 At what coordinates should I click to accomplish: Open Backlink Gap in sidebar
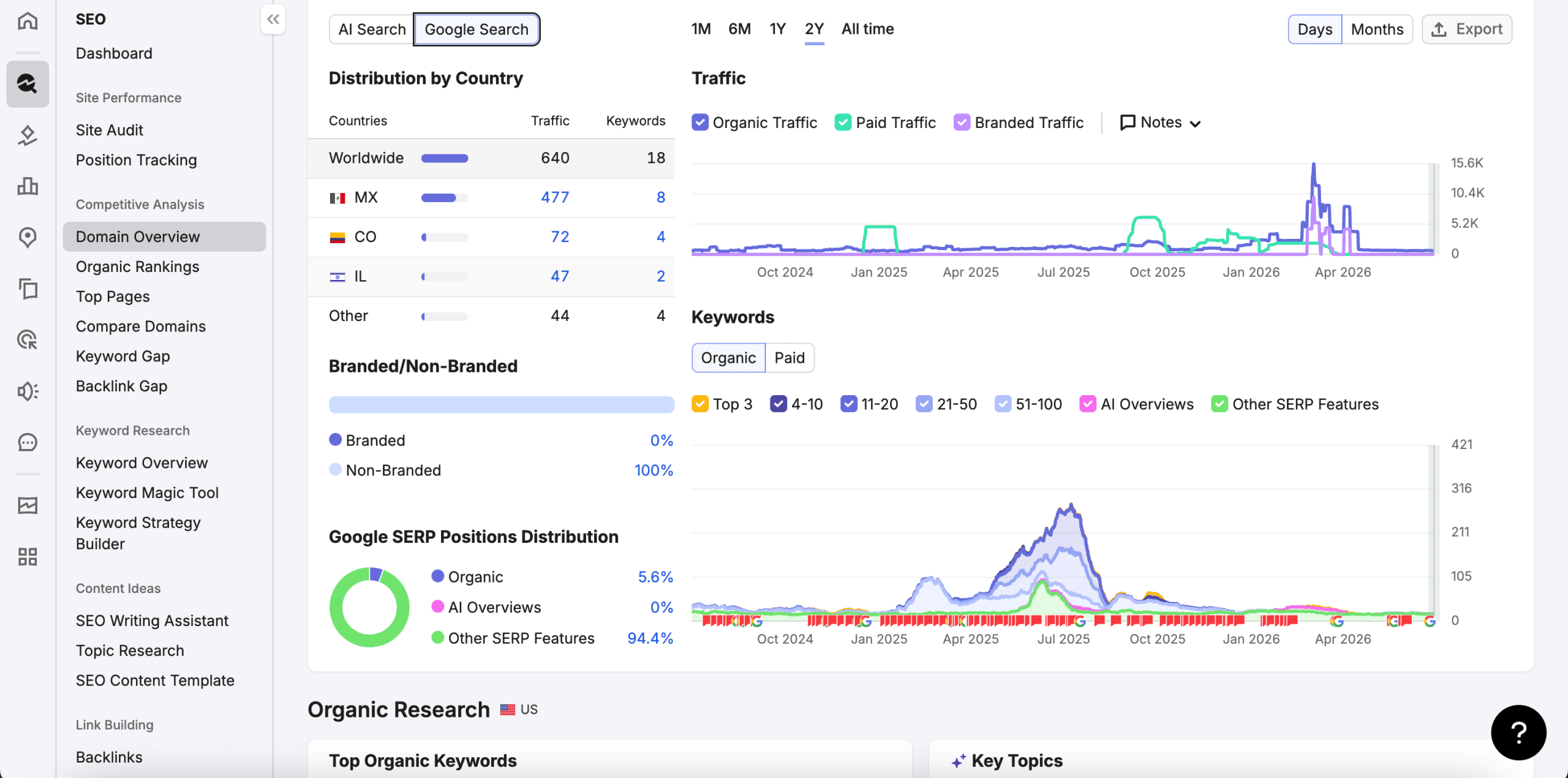point(121,386)
